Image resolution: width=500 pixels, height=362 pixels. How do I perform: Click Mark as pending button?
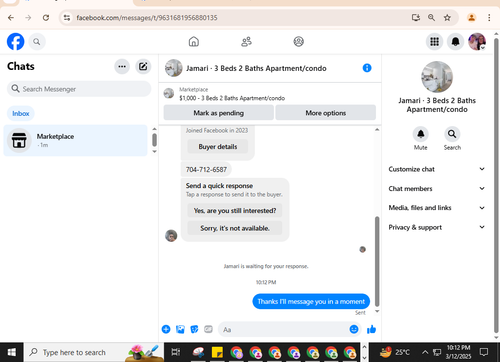pyautogui.click(x=219, y=113)
